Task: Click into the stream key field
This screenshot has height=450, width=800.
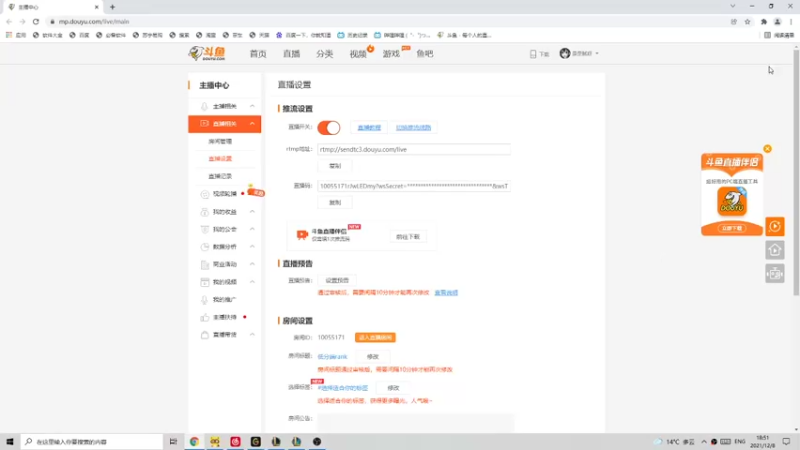Action: 414,186
